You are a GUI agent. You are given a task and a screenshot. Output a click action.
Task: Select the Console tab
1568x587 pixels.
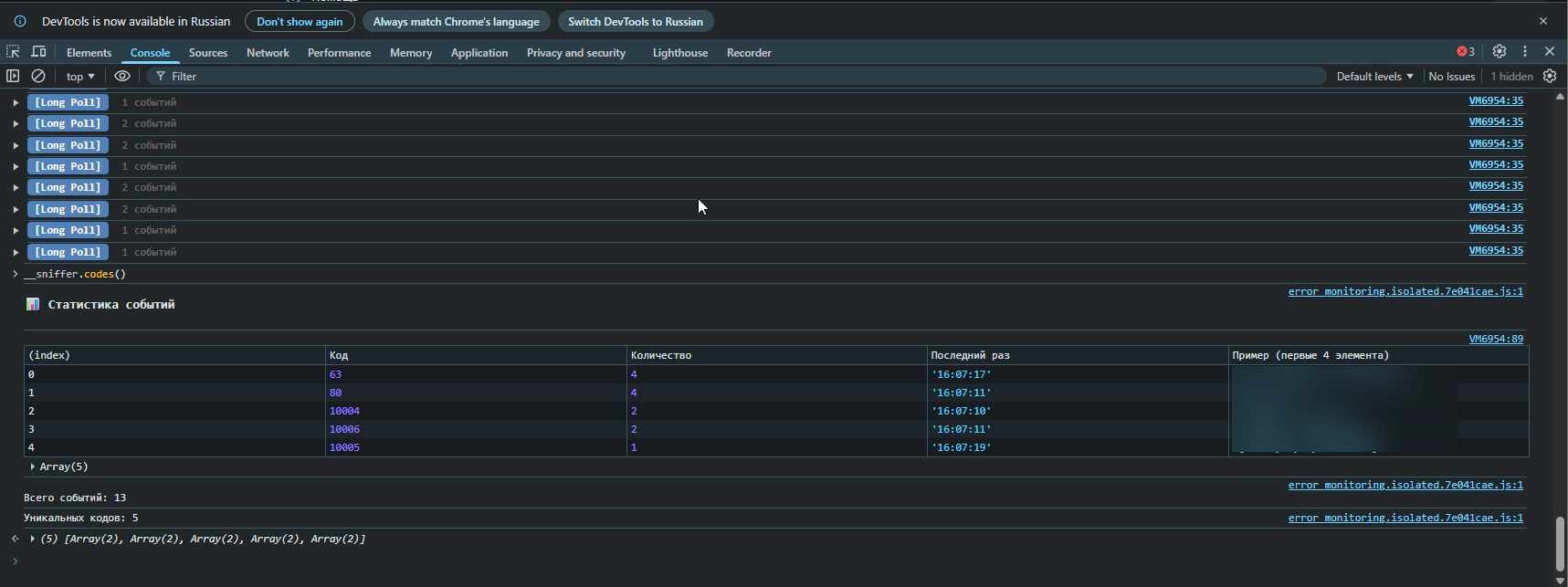[150, 52]
